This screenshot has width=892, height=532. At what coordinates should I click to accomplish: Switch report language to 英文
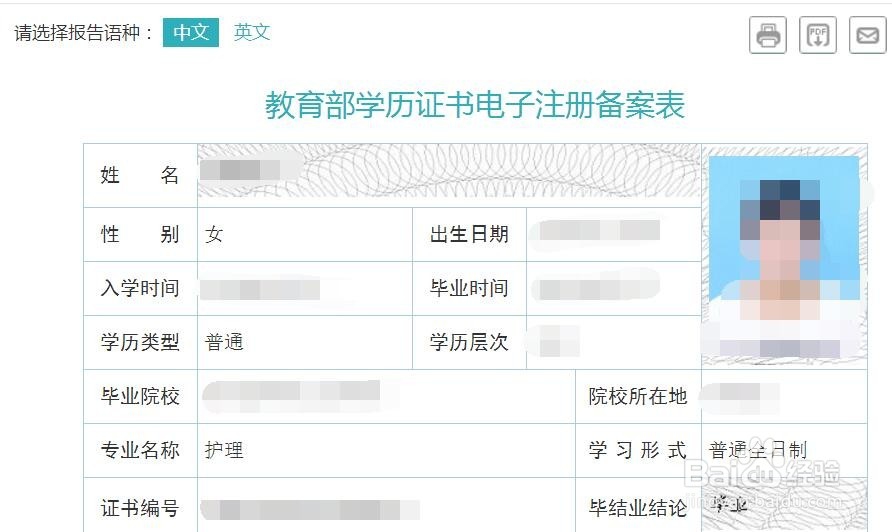coord(252,32)
